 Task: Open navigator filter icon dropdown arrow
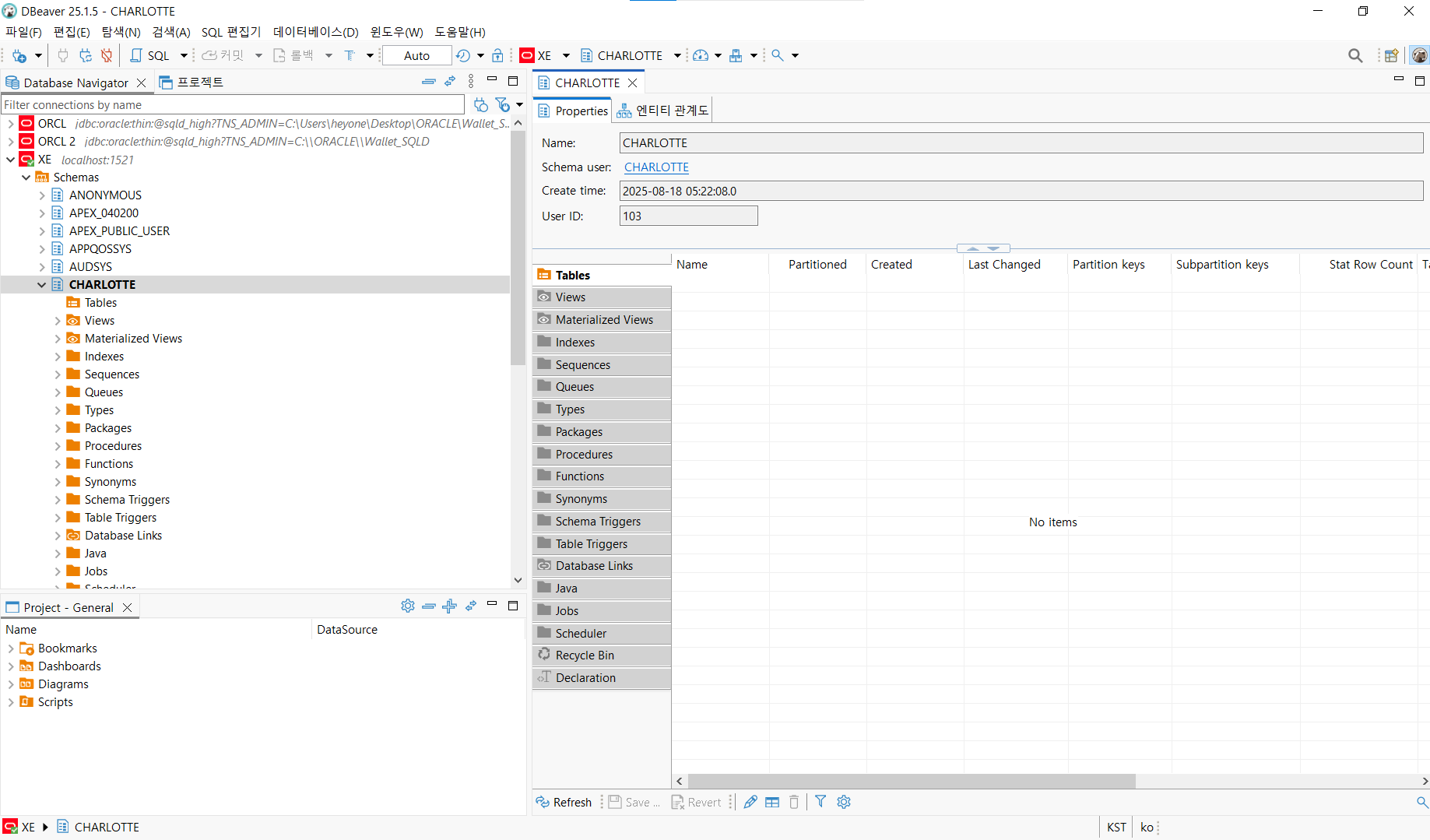pos(519,104)
